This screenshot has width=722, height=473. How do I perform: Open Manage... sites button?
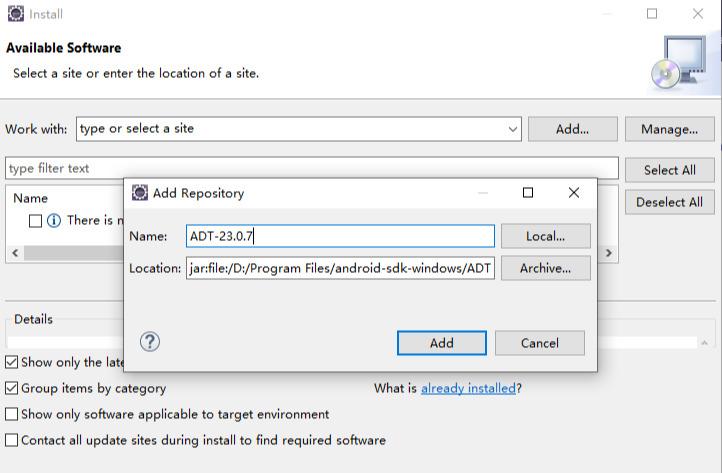[x=670, y=129]
